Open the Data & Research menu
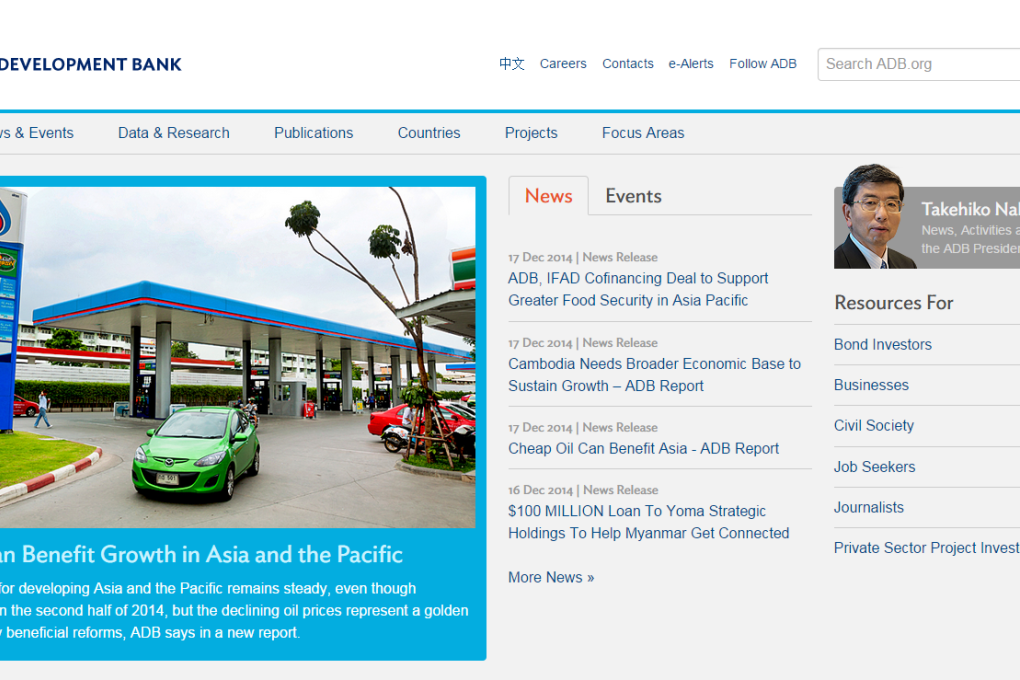 (173, 132)
